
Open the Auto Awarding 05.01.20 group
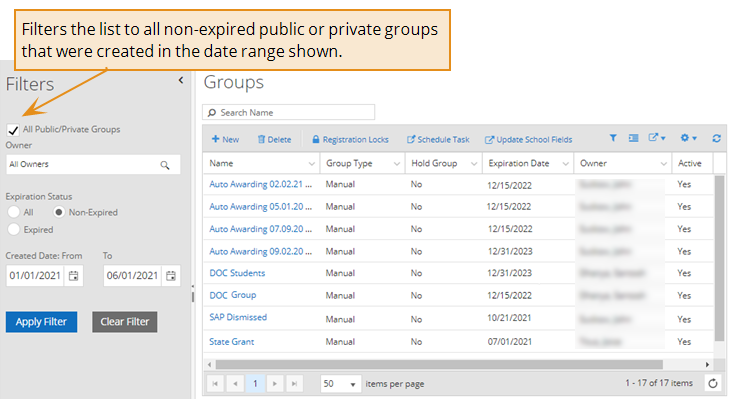coord(260,207)
